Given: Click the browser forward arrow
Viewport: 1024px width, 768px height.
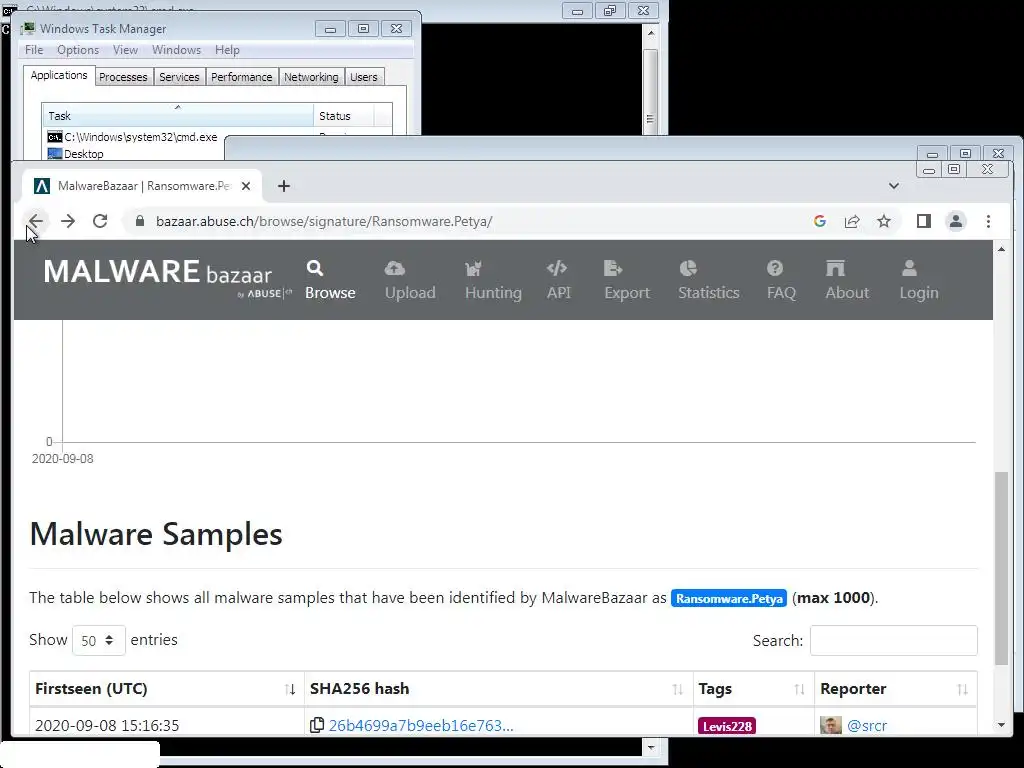Looking at the screenshot, I should click(68, 221).
